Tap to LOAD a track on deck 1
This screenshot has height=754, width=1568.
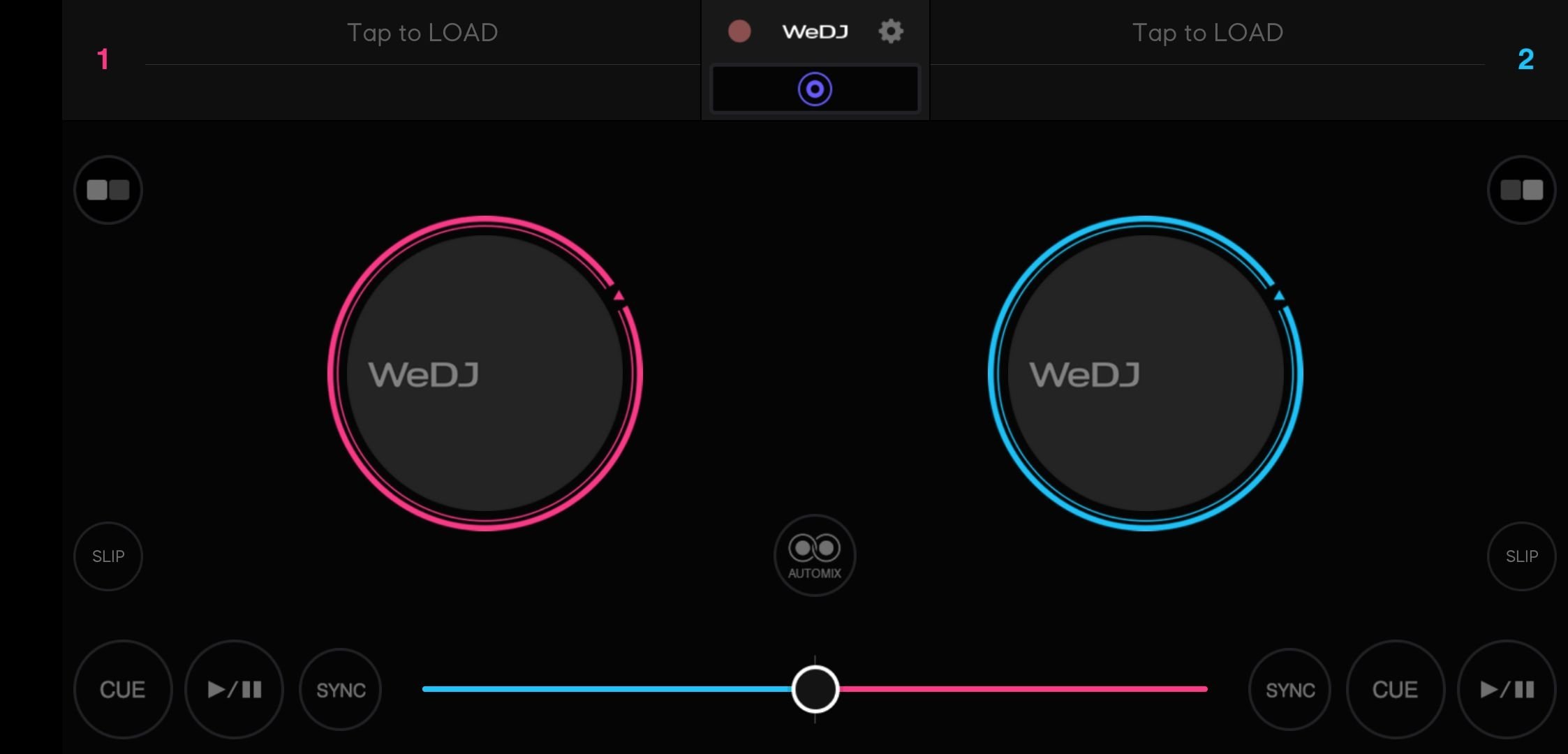[422, 33]
